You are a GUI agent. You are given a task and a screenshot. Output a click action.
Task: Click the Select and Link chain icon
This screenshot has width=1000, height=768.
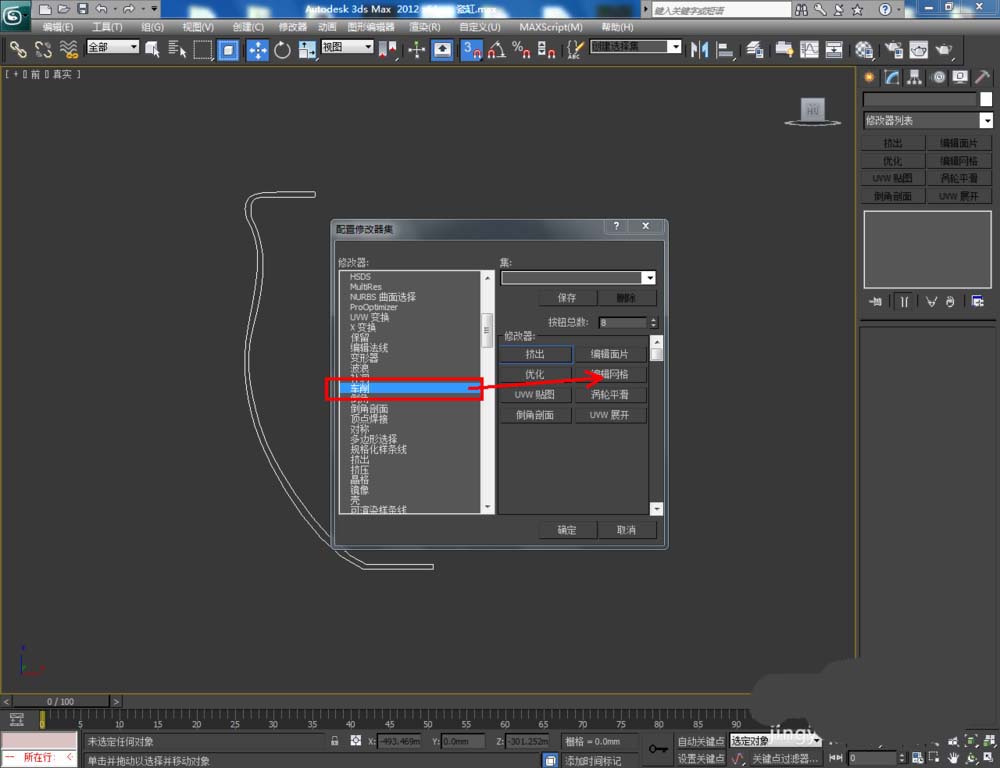(x=18, y=49)
